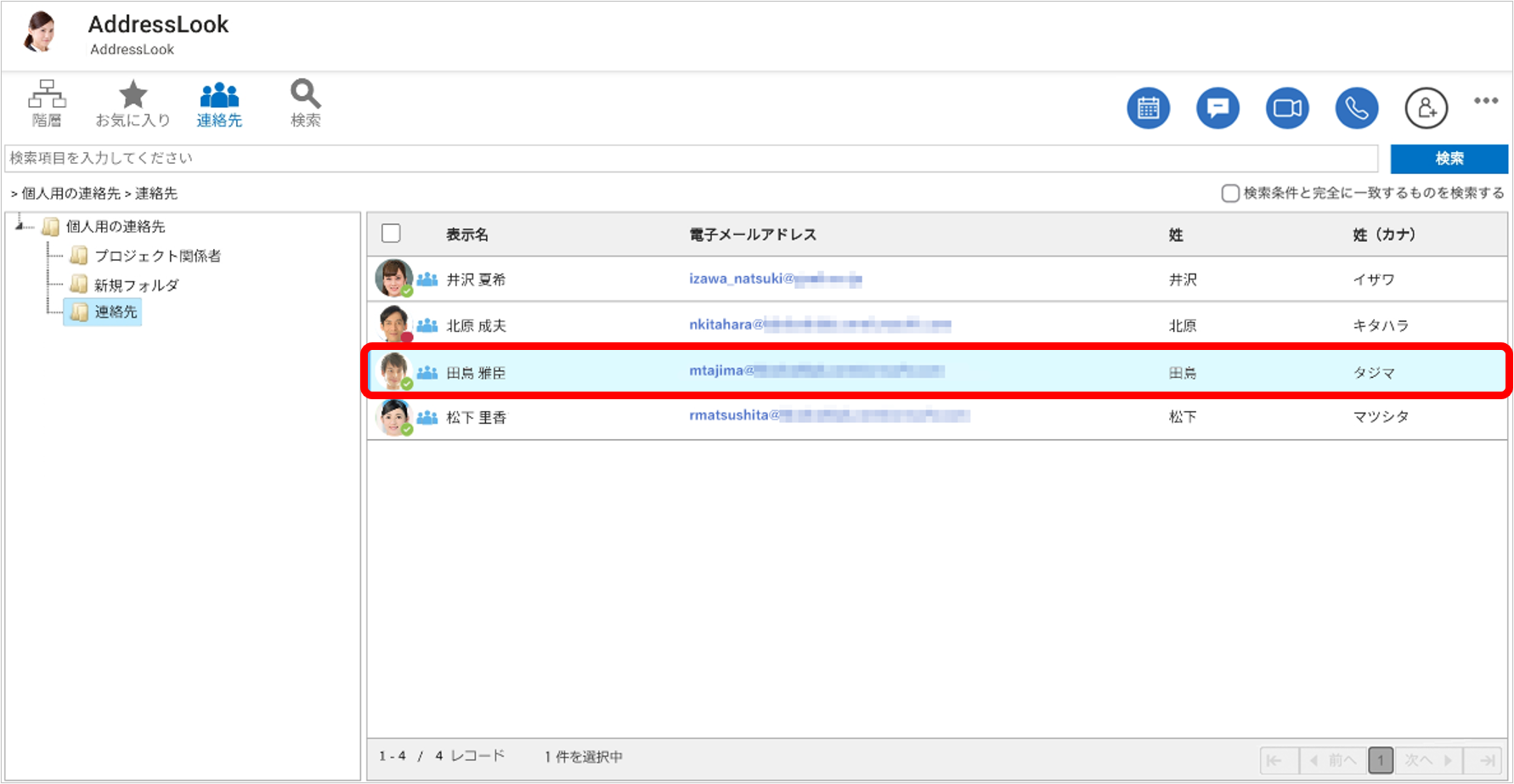This screenshot has width=1514, height=784.
Task: Tick the select-all checkbox in the table header
Action: click(x=391, y=234)
